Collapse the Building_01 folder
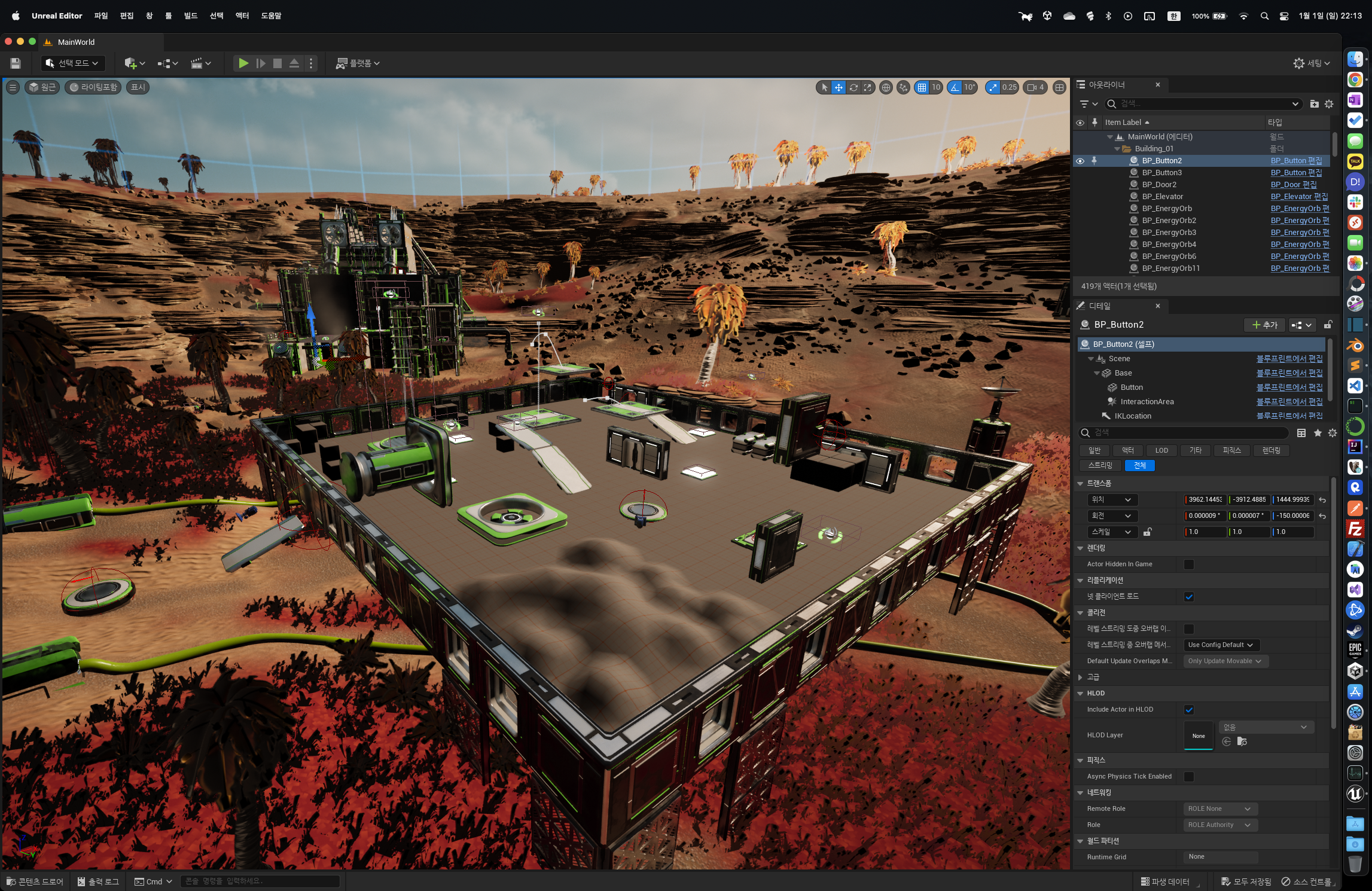This screenshot has width=1372, height=891. pos(1117,149)
